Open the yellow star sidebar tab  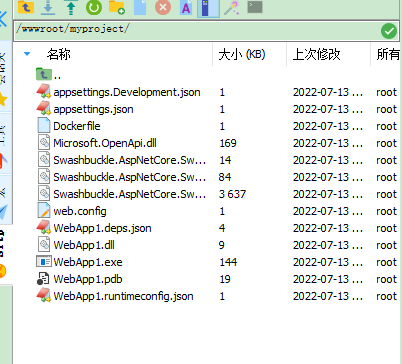point(4,99)
